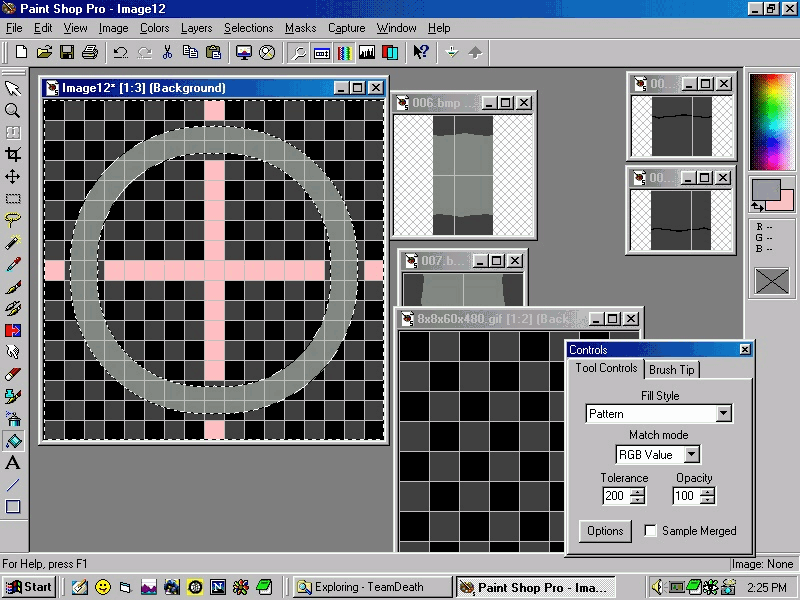
Task: Pick the Eyedropper tool
Action: point(13,264)
